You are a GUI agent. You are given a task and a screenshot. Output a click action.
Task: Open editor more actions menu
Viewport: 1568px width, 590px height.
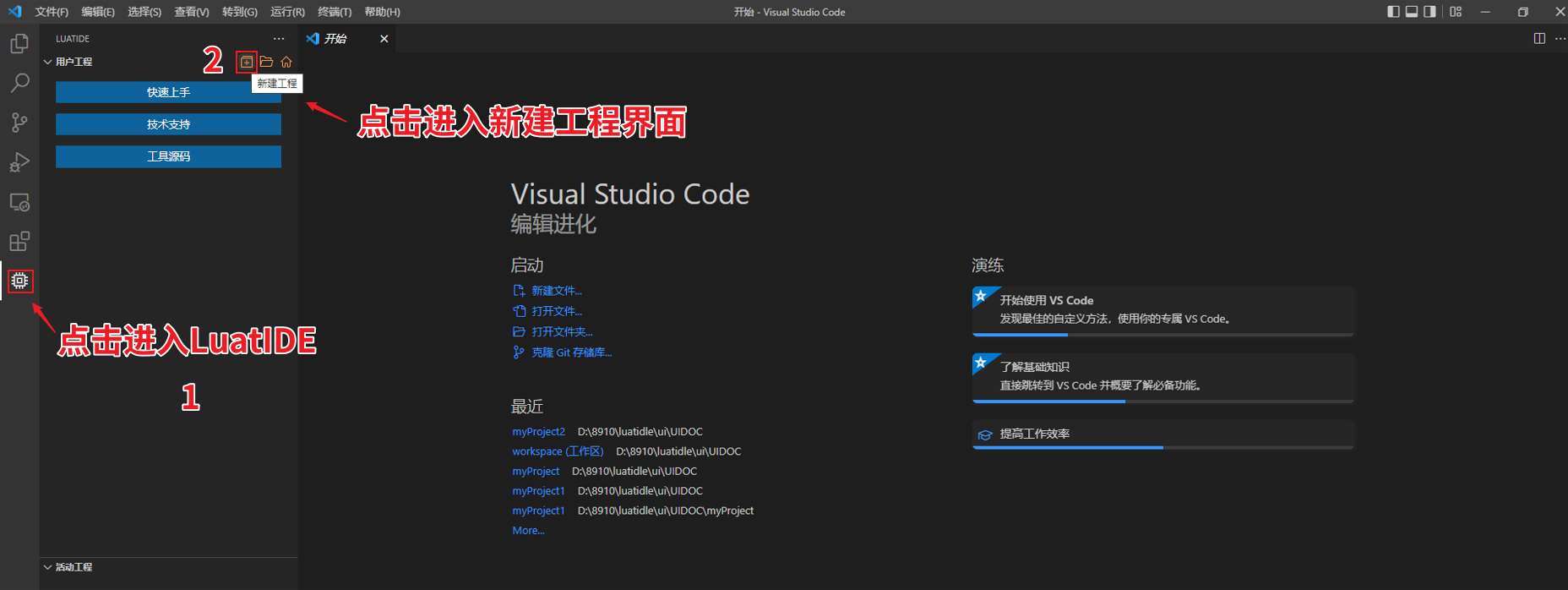tap(1560, 39)
